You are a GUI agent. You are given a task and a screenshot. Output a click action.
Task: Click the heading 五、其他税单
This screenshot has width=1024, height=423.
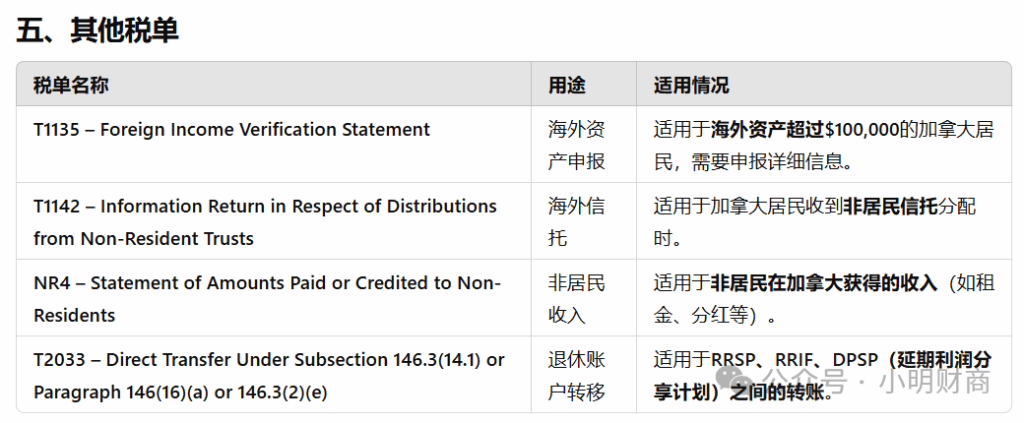97,31
